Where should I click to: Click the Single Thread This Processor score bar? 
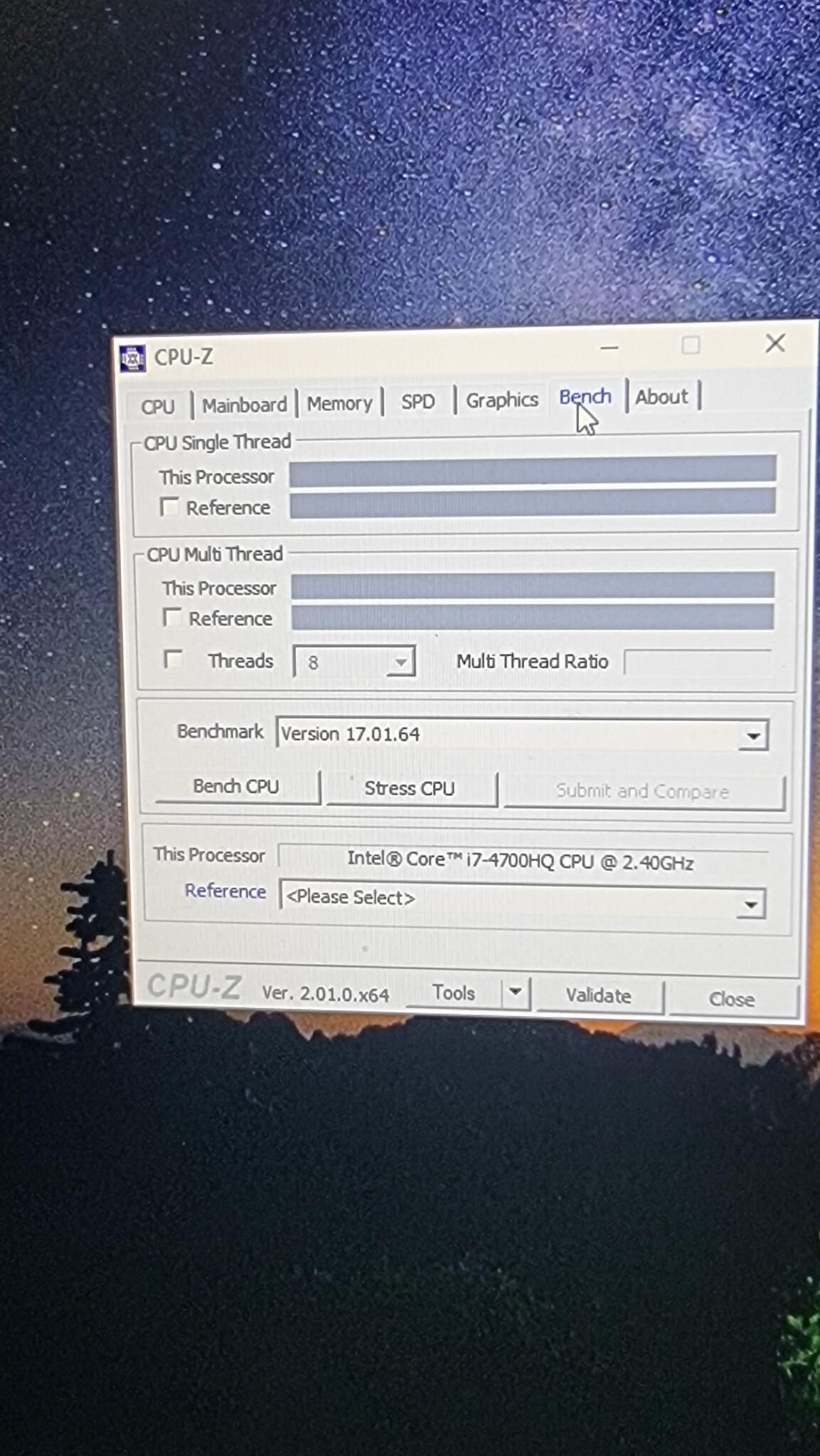coord(532,471)
